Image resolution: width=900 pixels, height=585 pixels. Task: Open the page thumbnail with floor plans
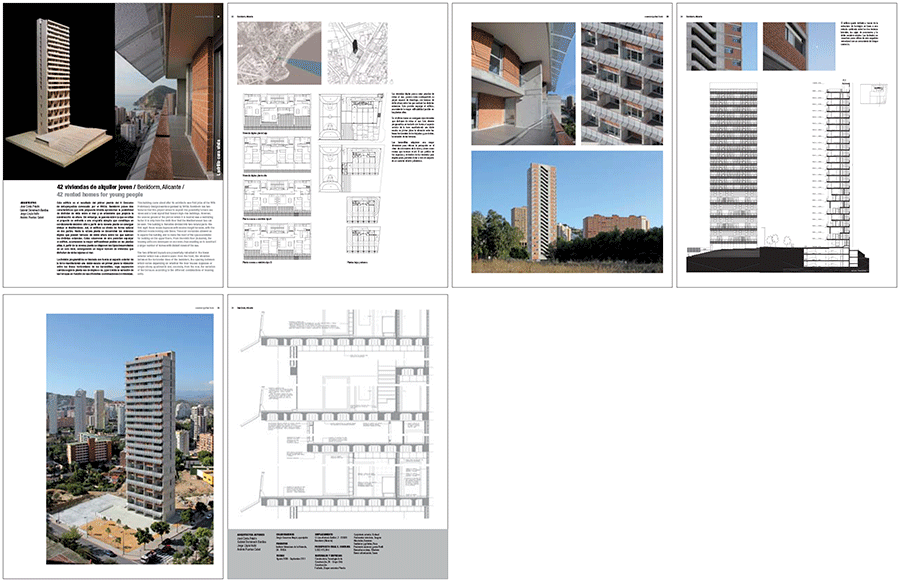coord(338,145)
